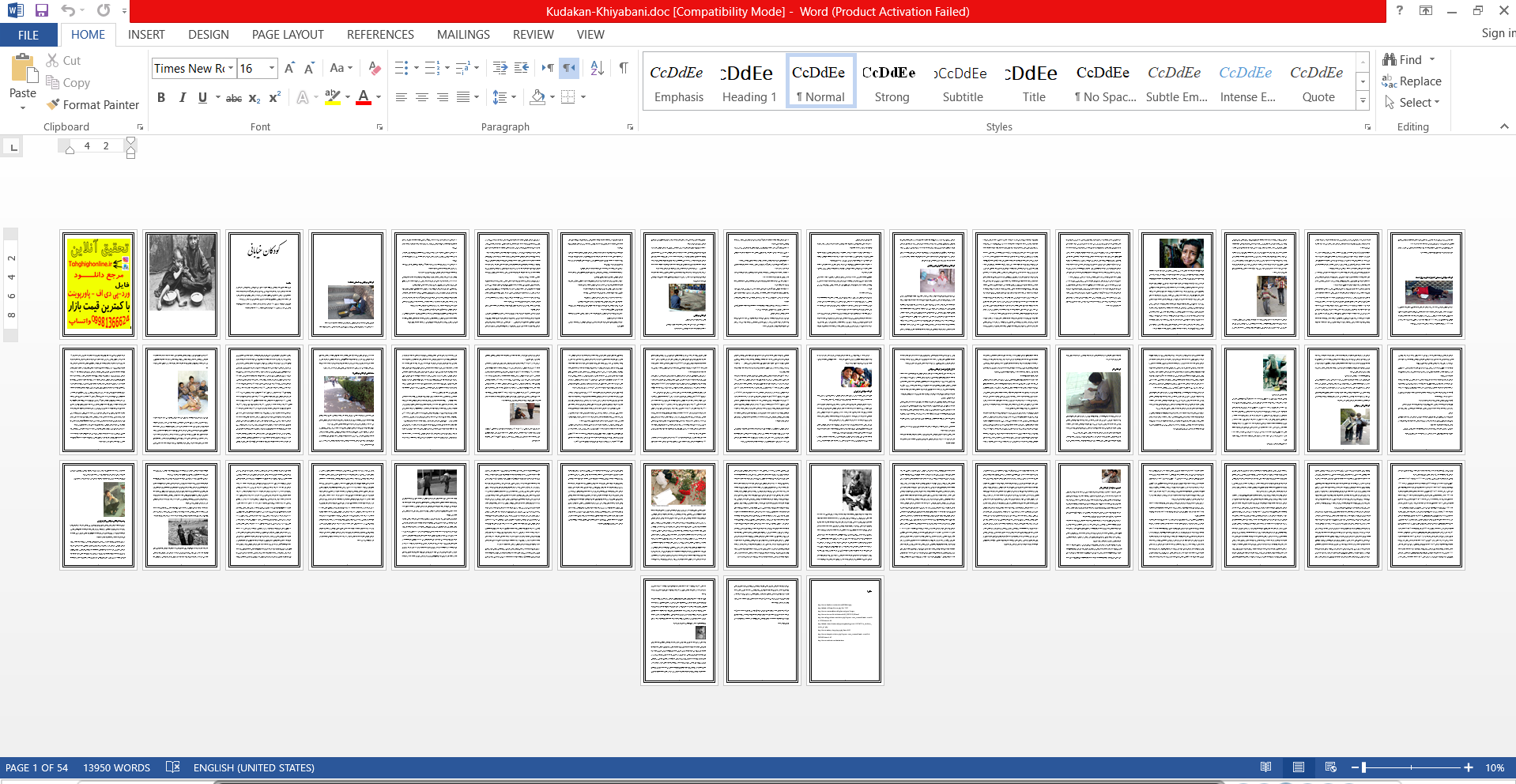Screen dimensions: 1516x784
Task: Grow the font size
Action: click(x=289, y=68)
